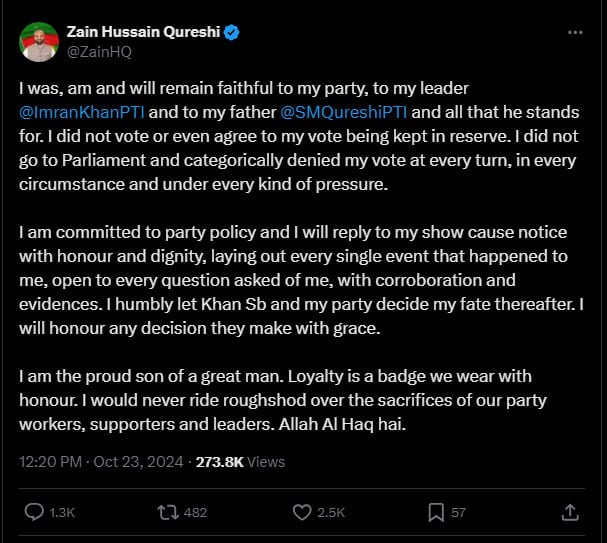Click the 57 bookmarks count
The image size is (607, 543).
[x=459, y=512]
